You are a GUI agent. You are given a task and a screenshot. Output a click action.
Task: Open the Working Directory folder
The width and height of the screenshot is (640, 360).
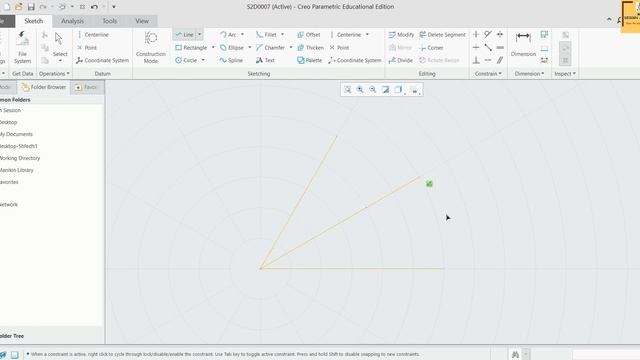(20, 158)
